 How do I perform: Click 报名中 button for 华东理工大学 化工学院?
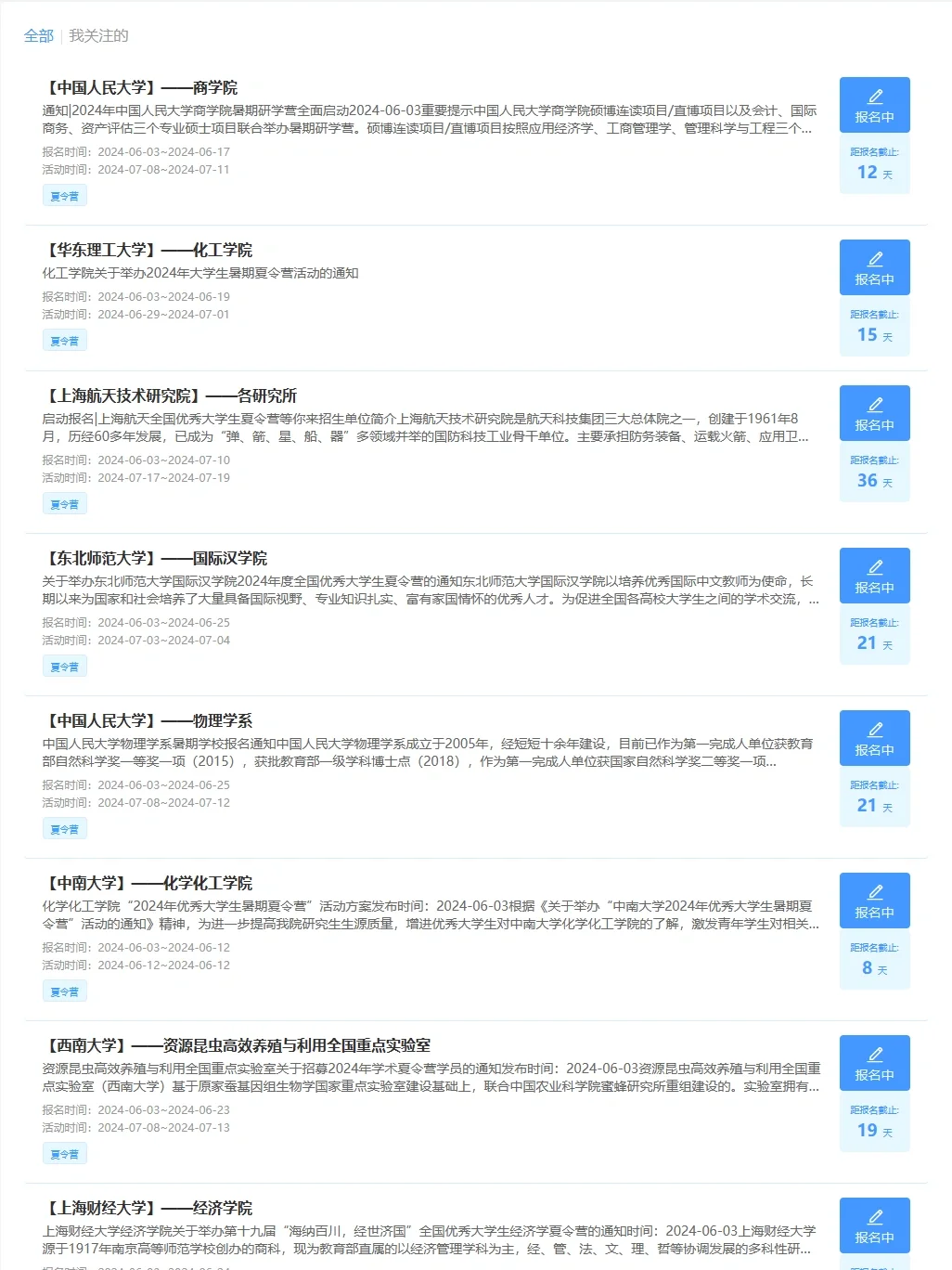tap(875, 267)
